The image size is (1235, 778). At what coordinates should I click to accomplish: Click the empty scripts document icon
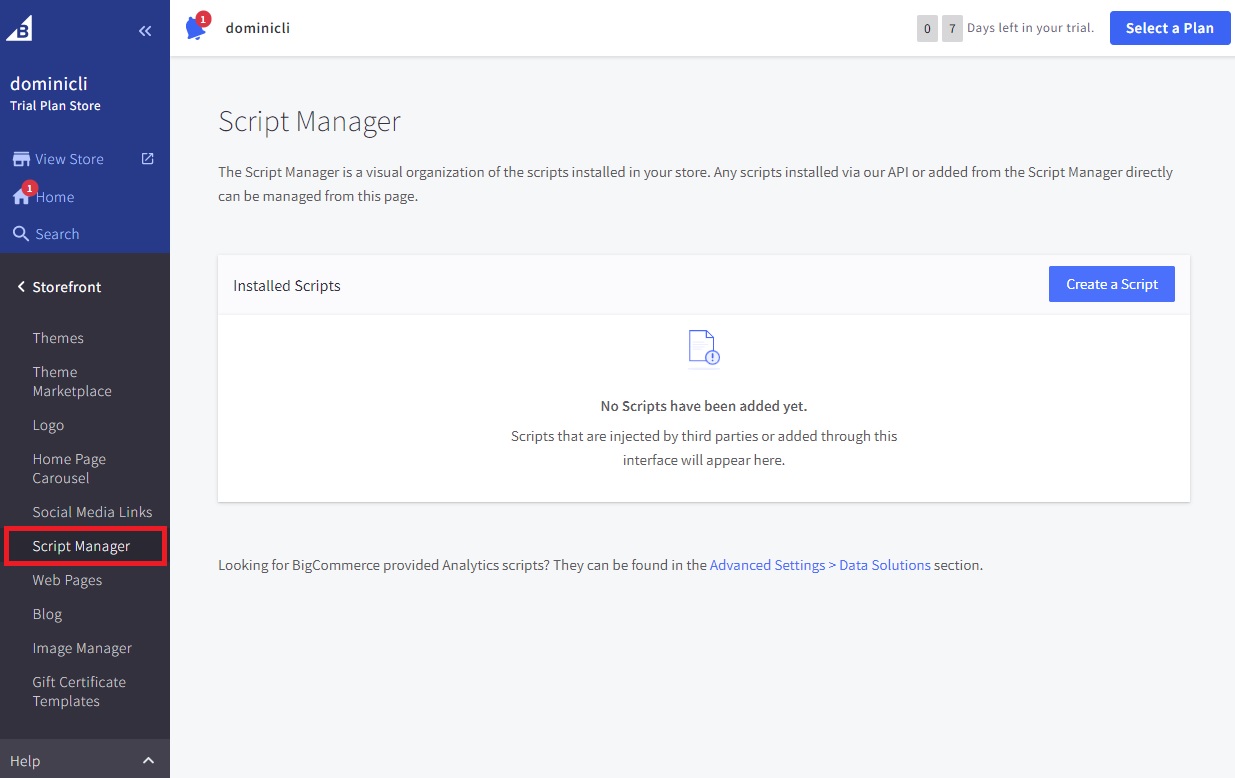coord(704,349)
